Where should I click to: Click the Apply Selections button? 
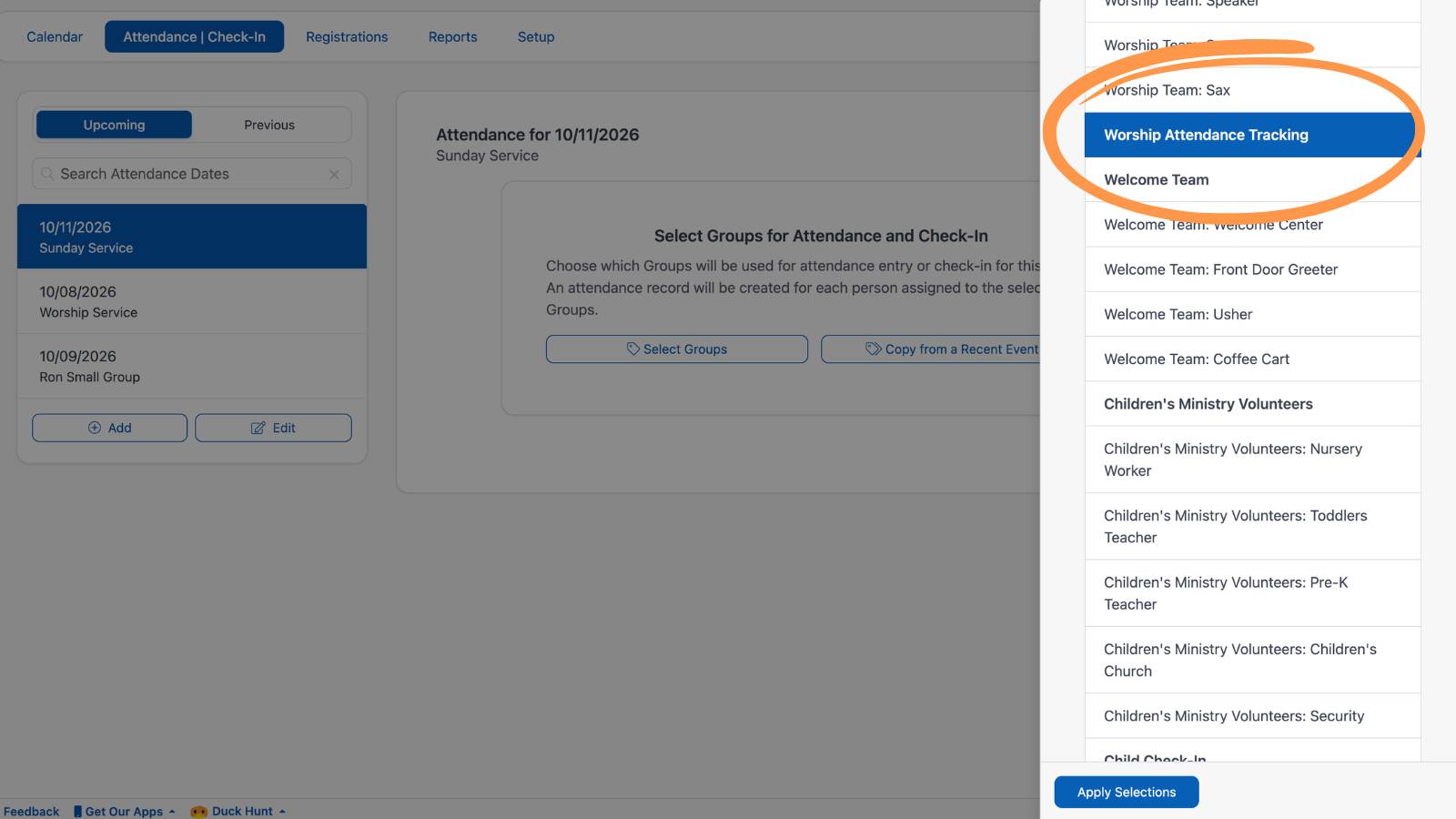tap(1127, 792)
